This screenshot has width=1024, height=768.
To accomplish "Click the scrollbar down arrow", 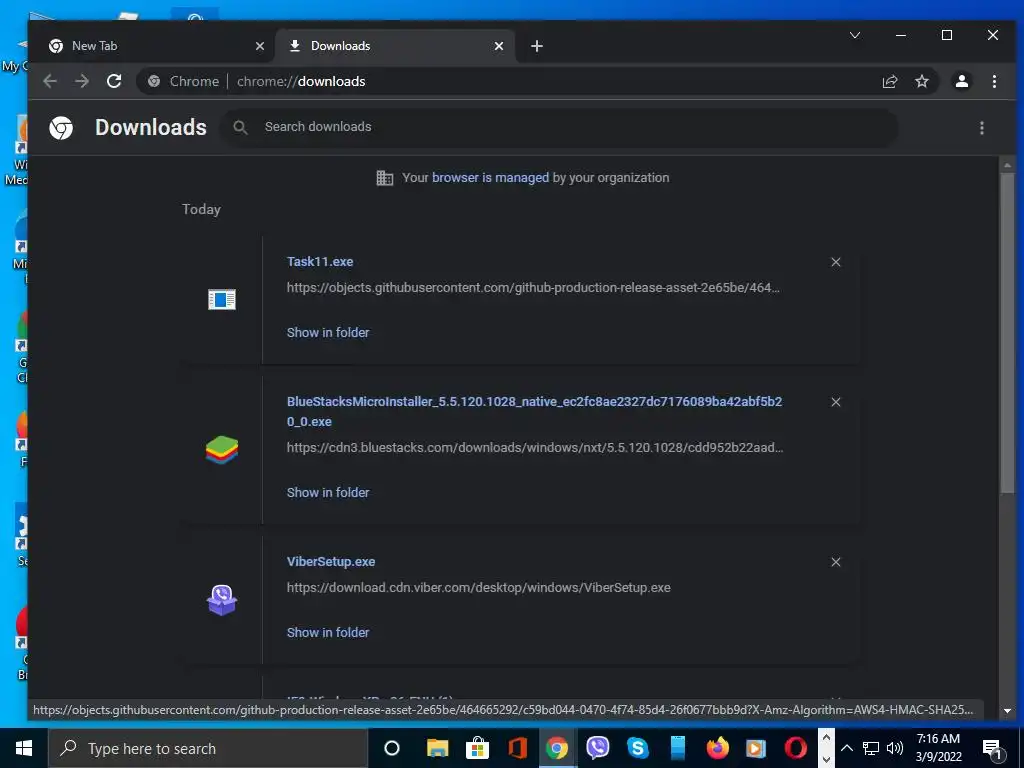I will click(1007, 711).
